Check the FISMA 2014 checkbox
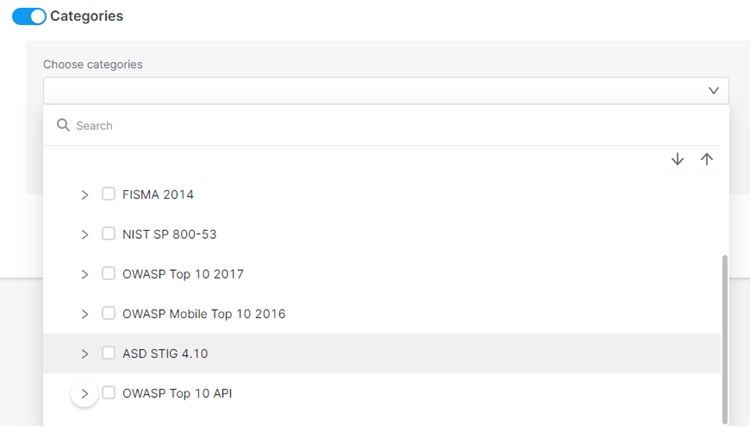Viewport: 750px width, 427px height. 109,194
